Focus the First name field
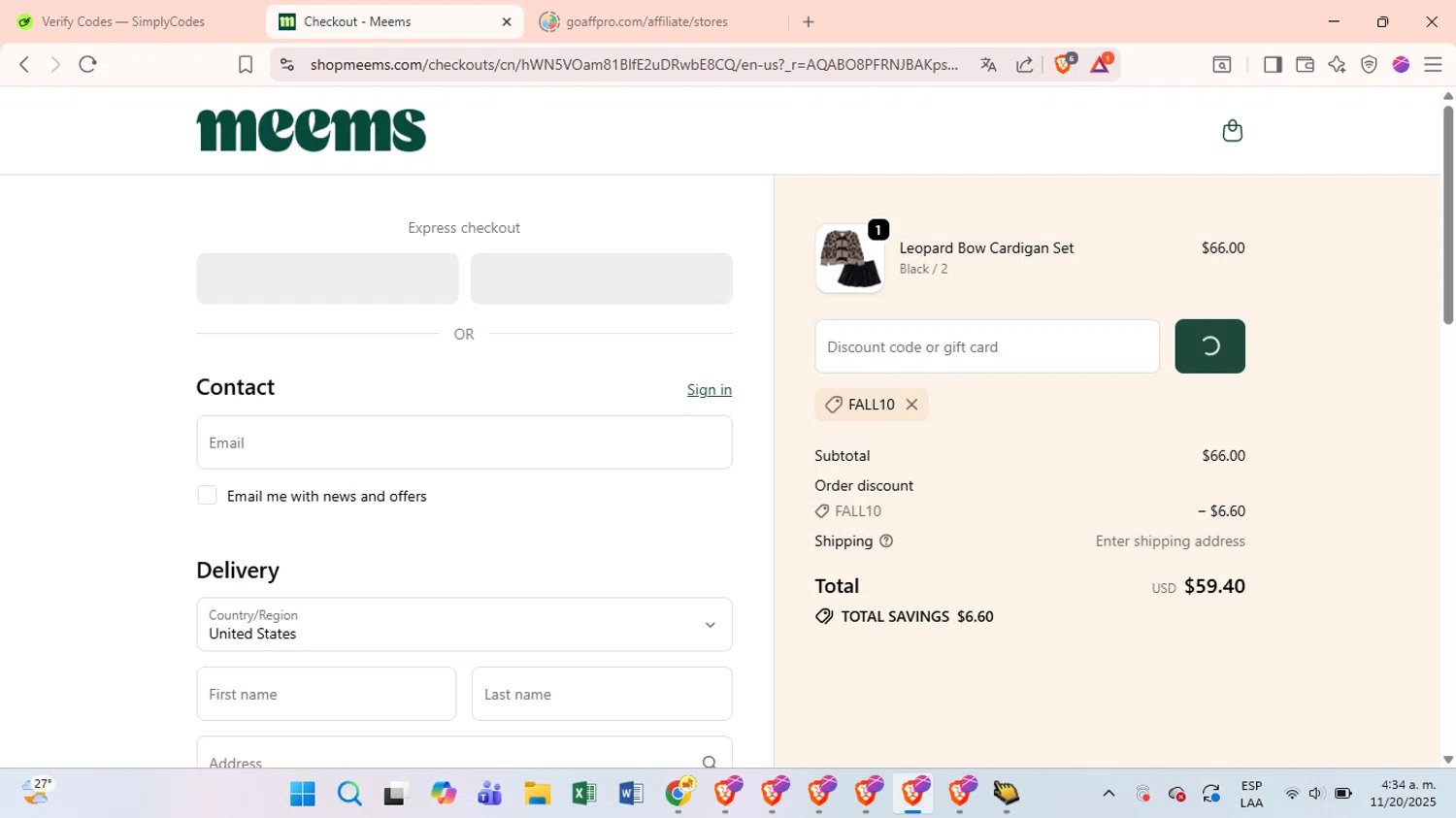This screenshot has width=1456, height=818. pos(326,694)
